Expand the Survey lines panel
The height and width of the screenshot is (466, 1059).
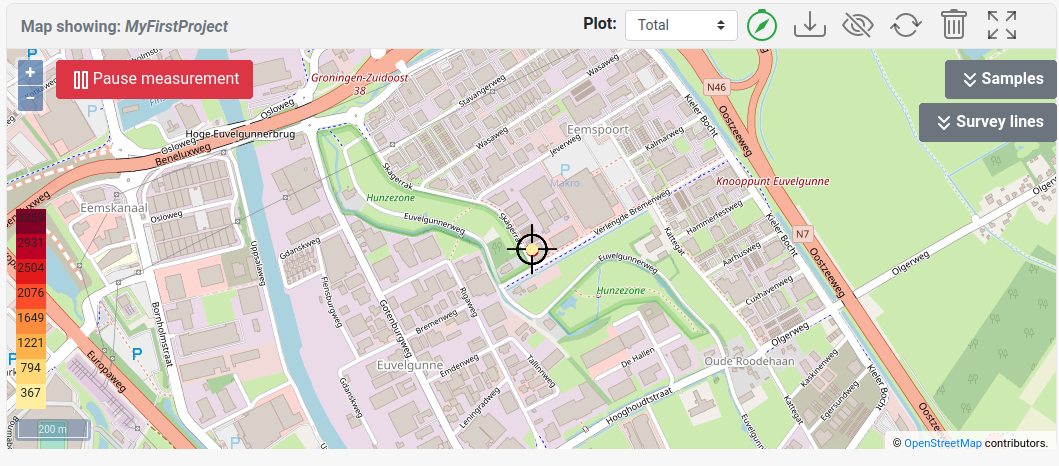pyautogui.click(x=987, y=122)
